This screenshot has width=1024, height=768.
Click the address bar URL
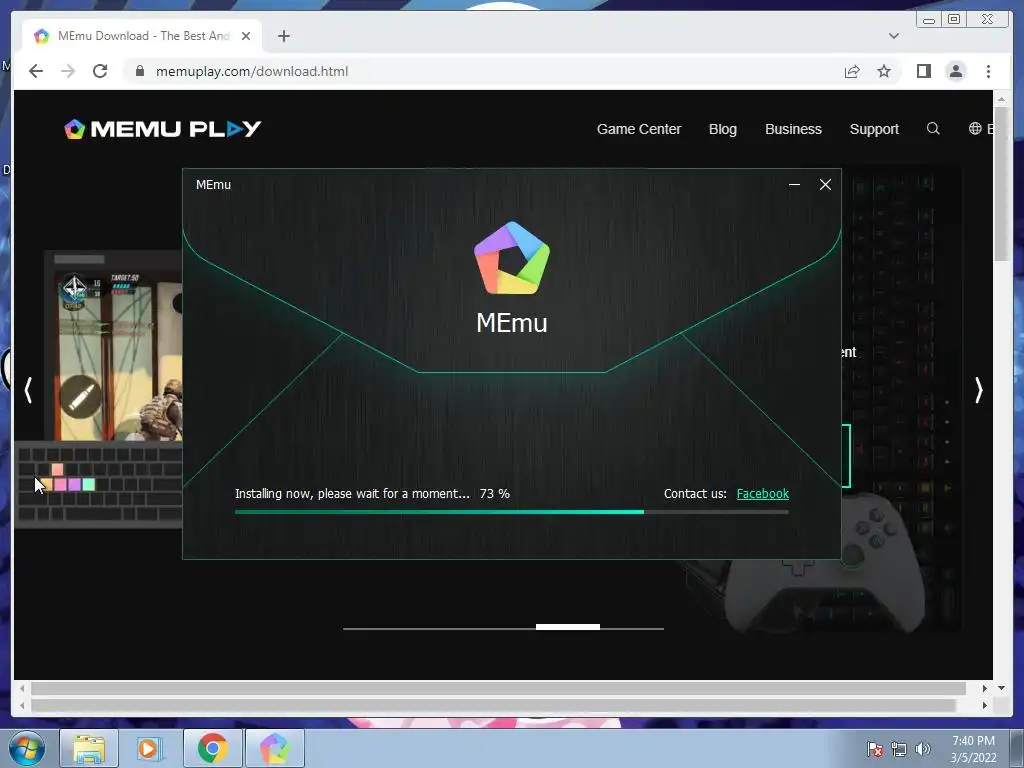click(252, 71)
